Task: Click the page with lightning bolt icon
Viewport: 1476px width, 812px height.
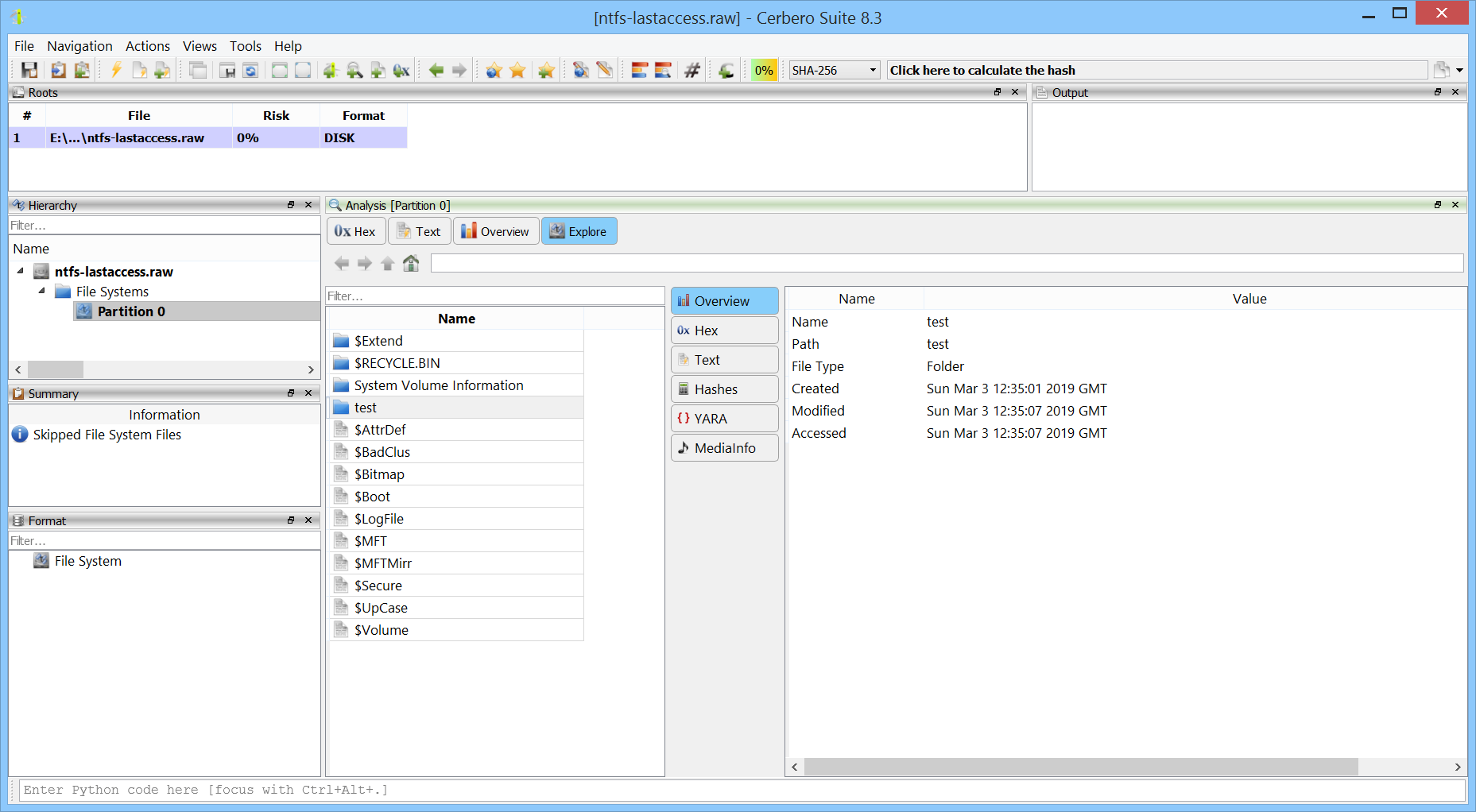Action: pos(139,70)
